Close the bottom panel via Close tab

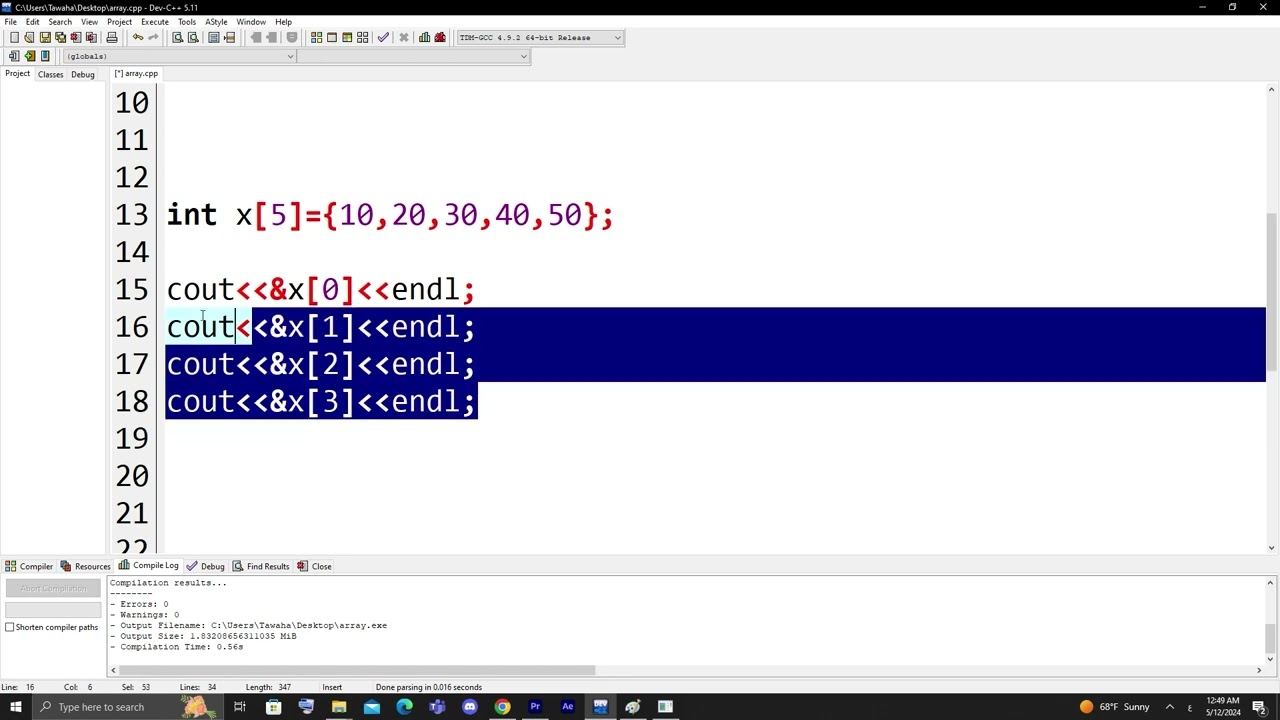click(314, 566)
